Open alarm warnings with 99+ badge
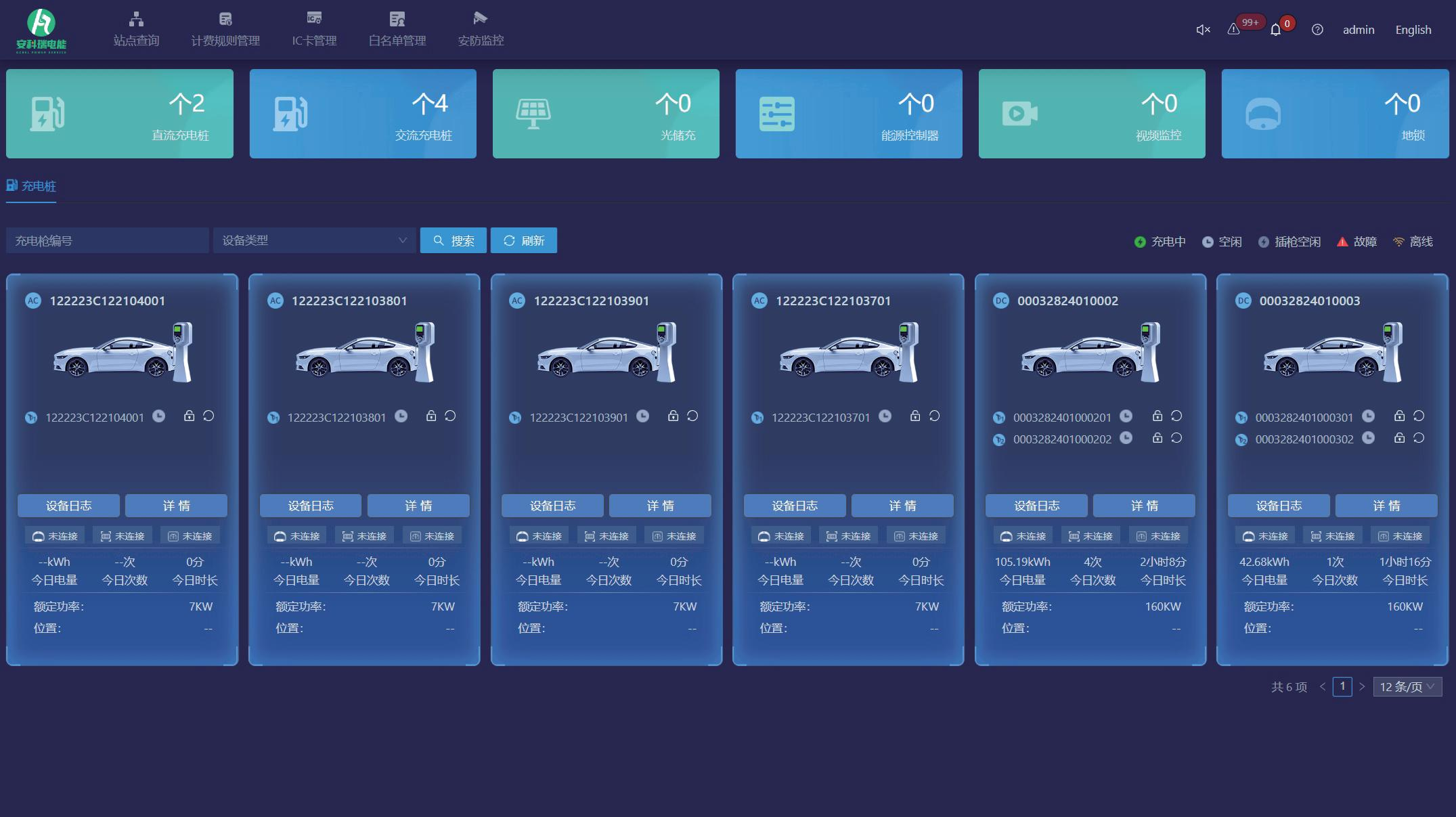 click(x=1234, y=29)
